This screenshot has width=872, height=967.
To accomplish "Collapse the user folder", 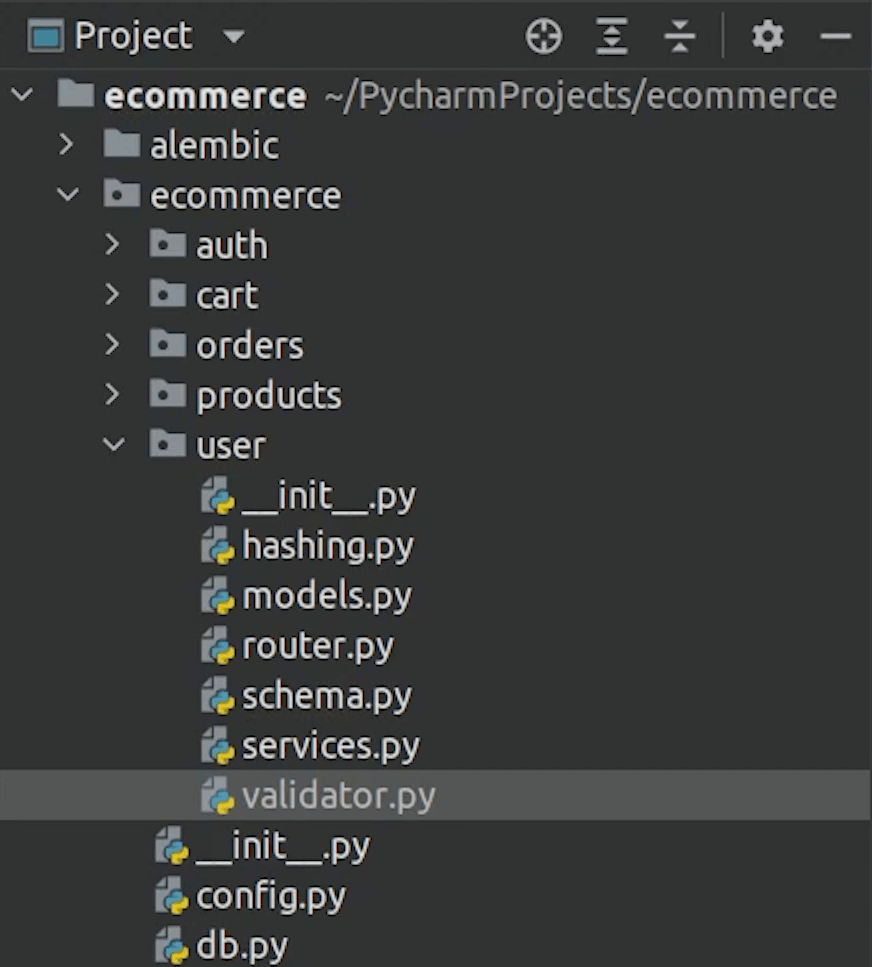I will tap(114, 445).
